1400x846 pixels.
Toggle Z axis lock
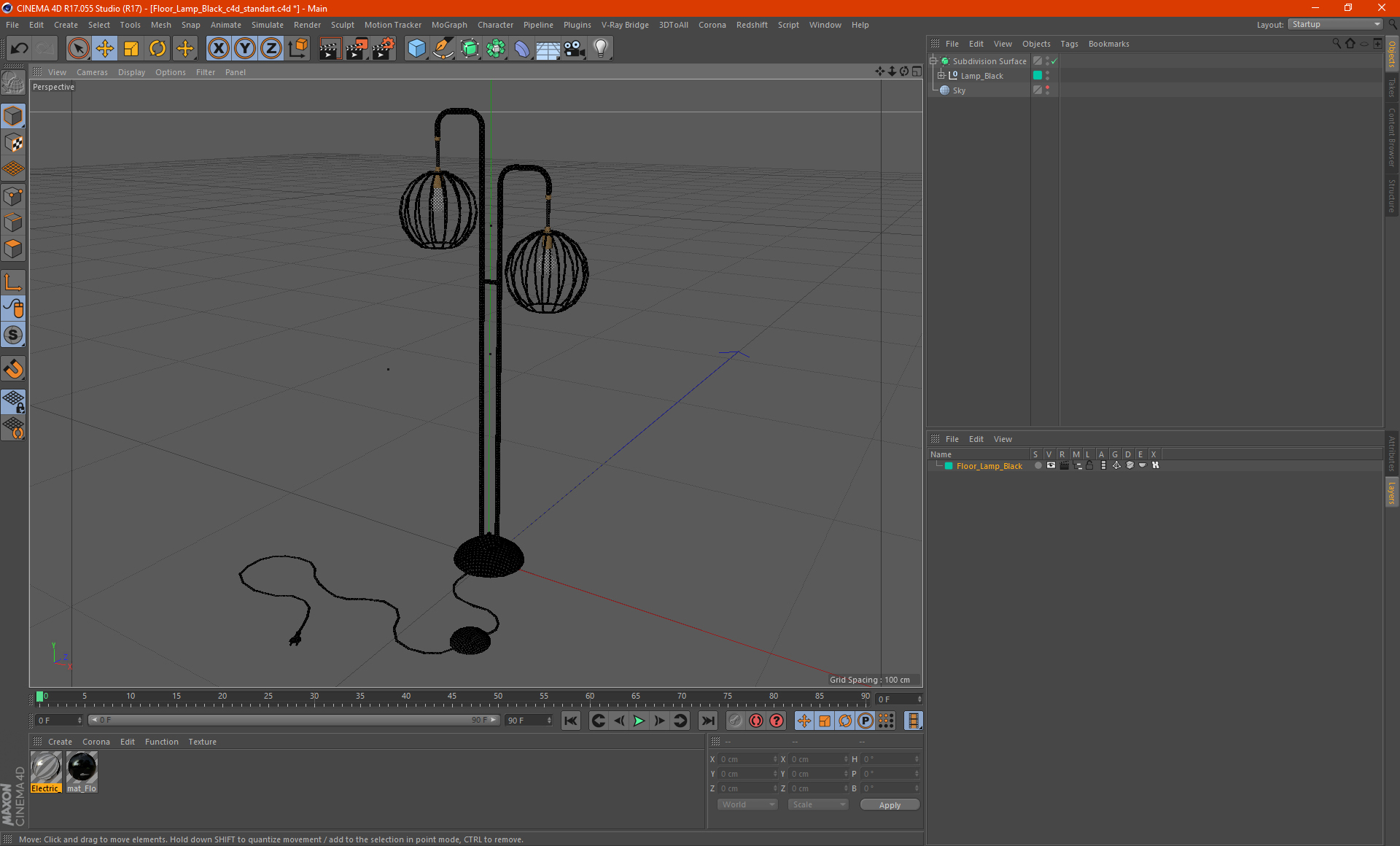tap(271, 49)
